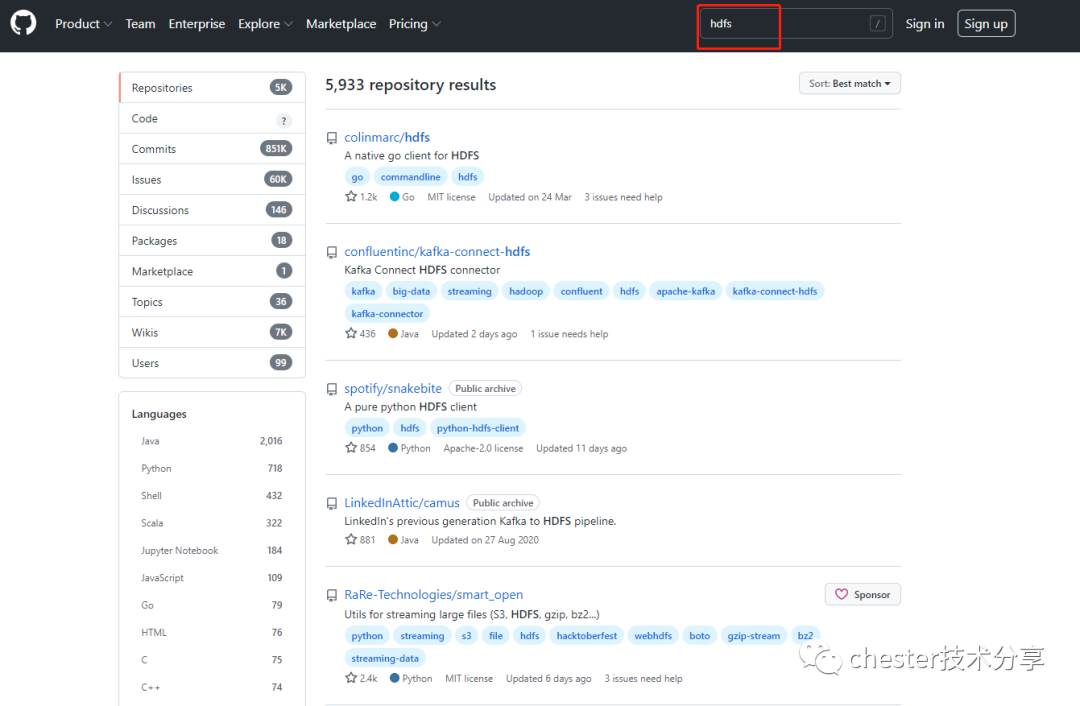This screenshot has width=1080, height=706.
Task: Open the Pricing dropdown menu
Action: point(415,23)
